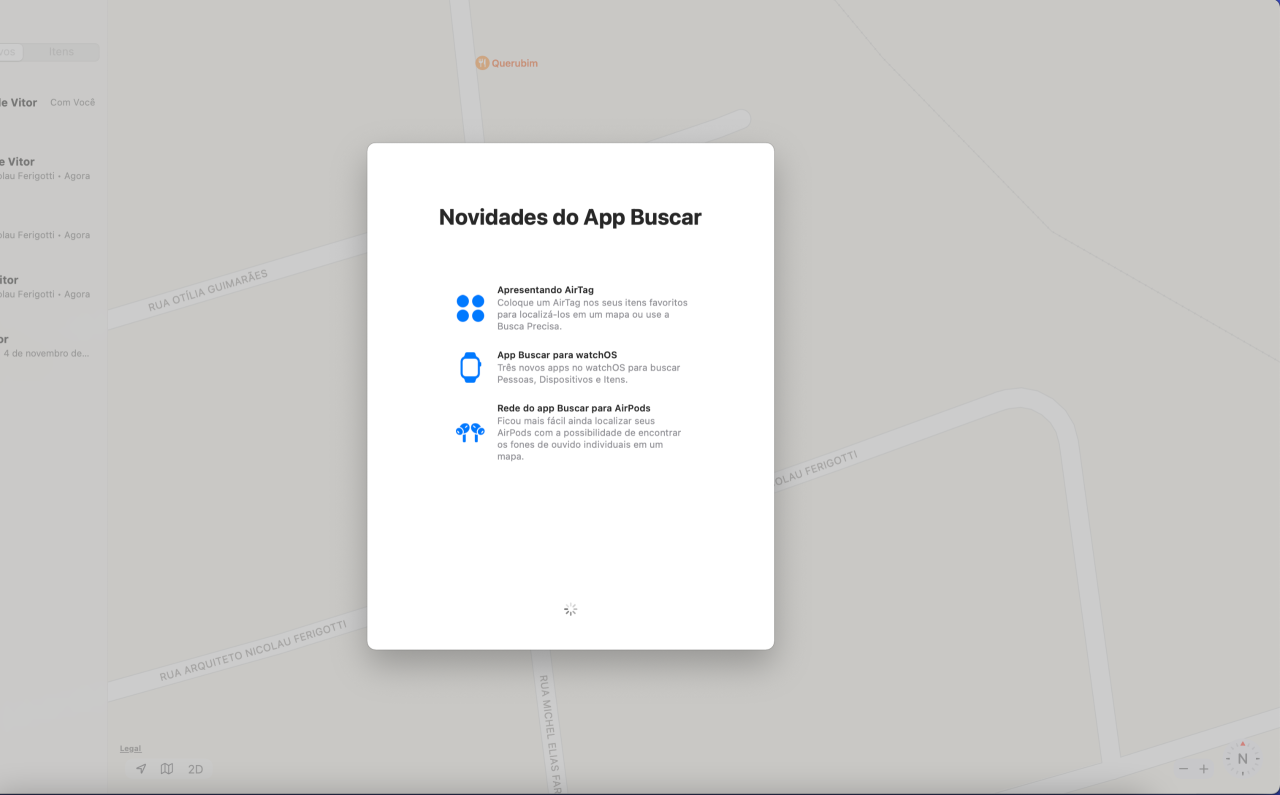Click the loading spinner in dialog
The image size is (1280, 795).
pyautogui.click(x=570, y=609)
